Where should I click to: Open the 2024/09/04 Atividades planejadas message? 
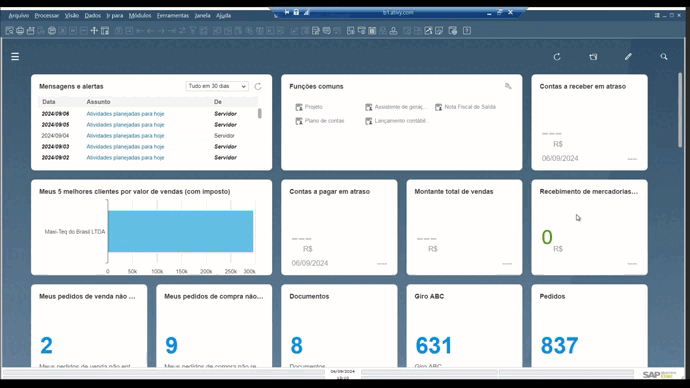(125, 135)
